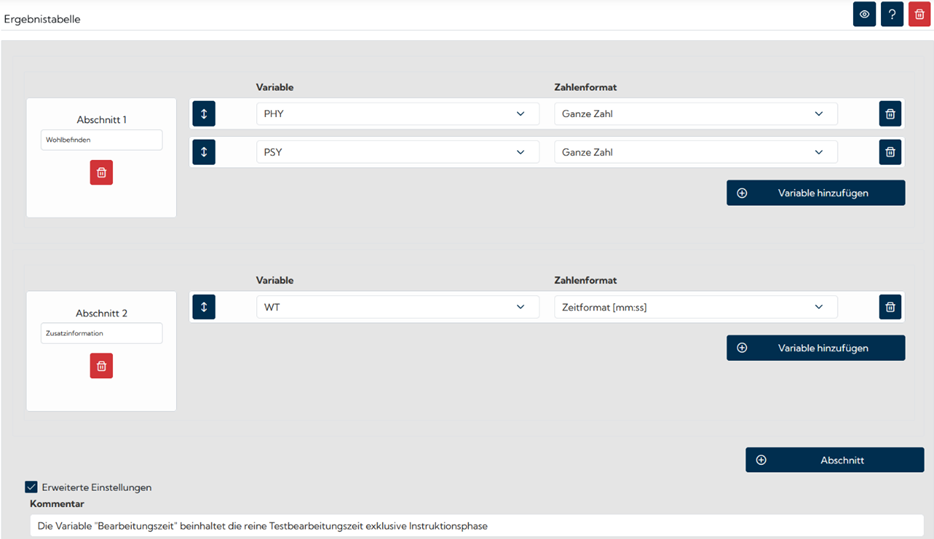The height and width of the screenshot is (539, 934).
Task: Delete Abschnitt 2 with red trash button
Action: click(101, 366)
